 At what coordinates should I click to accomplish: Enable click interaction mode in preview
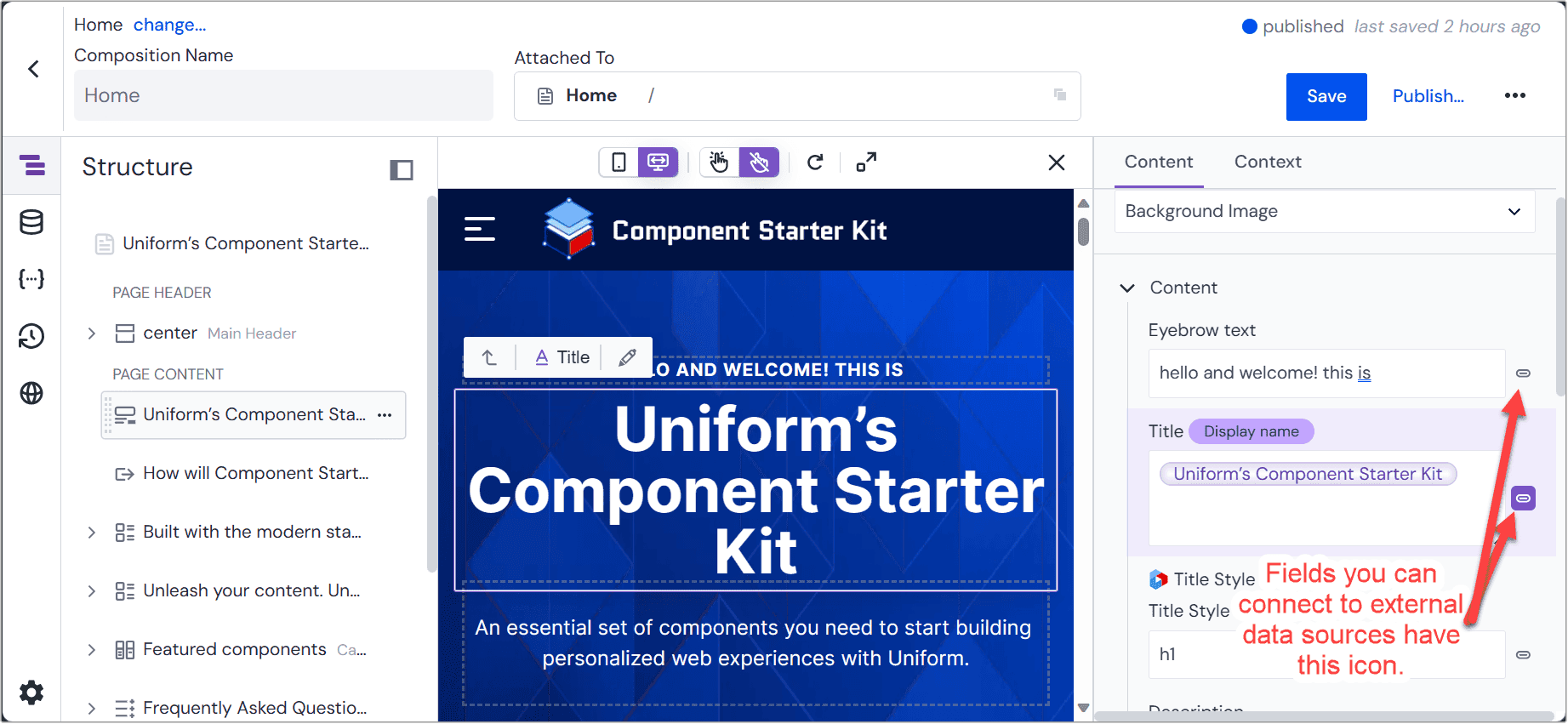click(719, 162)
